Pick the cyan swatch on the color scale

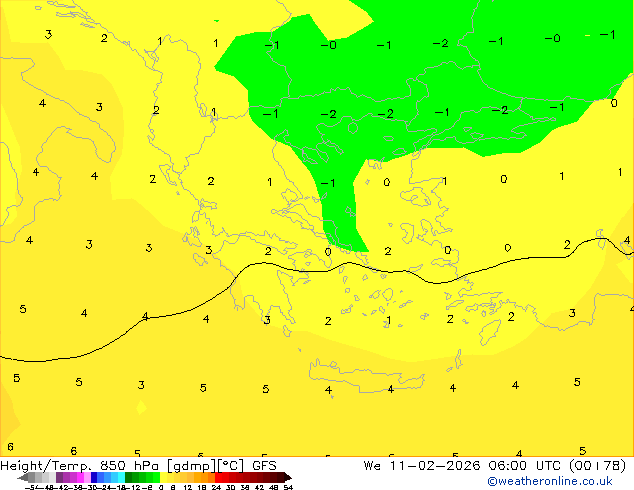click(121, 477)
